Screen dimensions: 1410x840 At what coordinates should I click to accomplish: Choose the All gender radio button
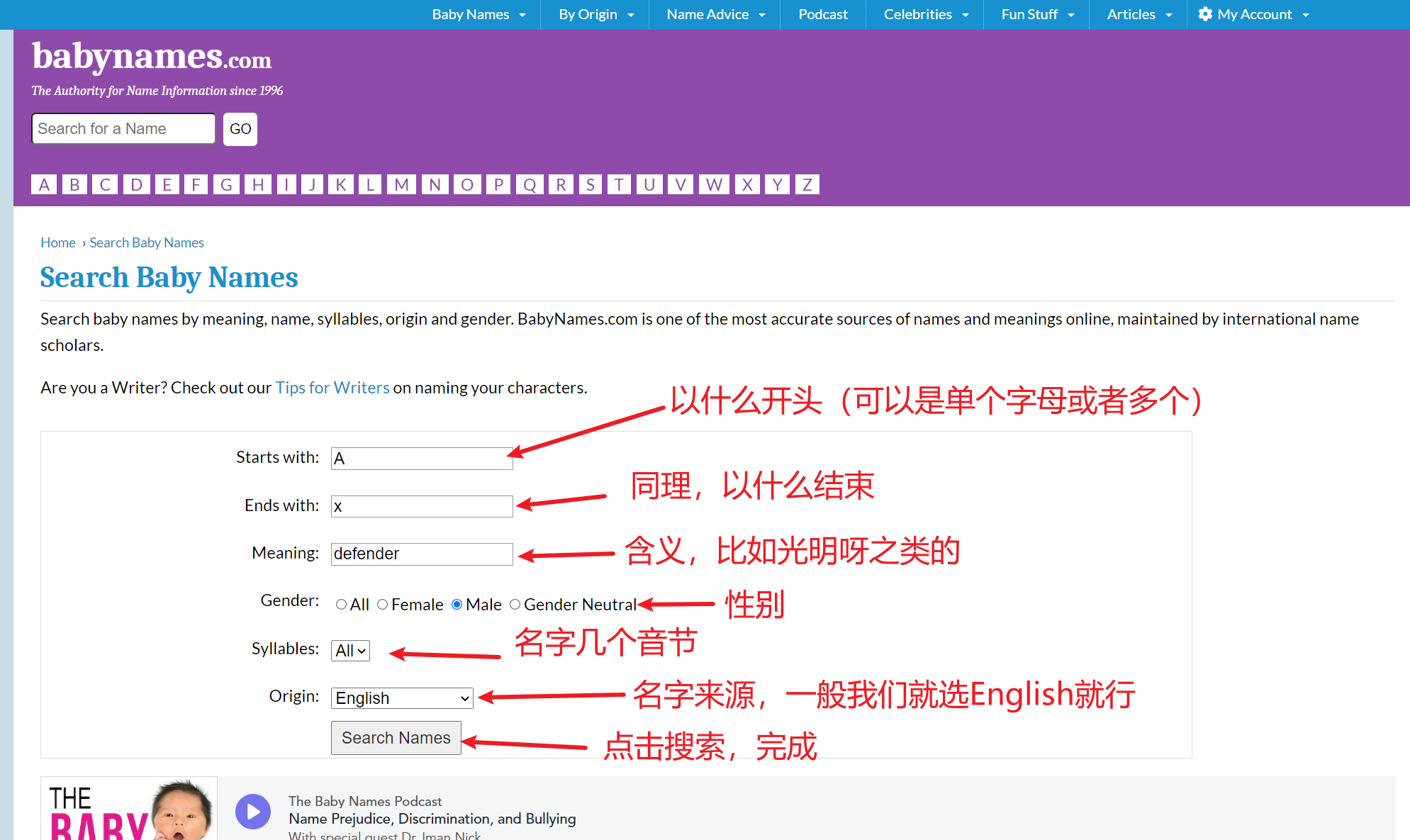pos(342,605)
